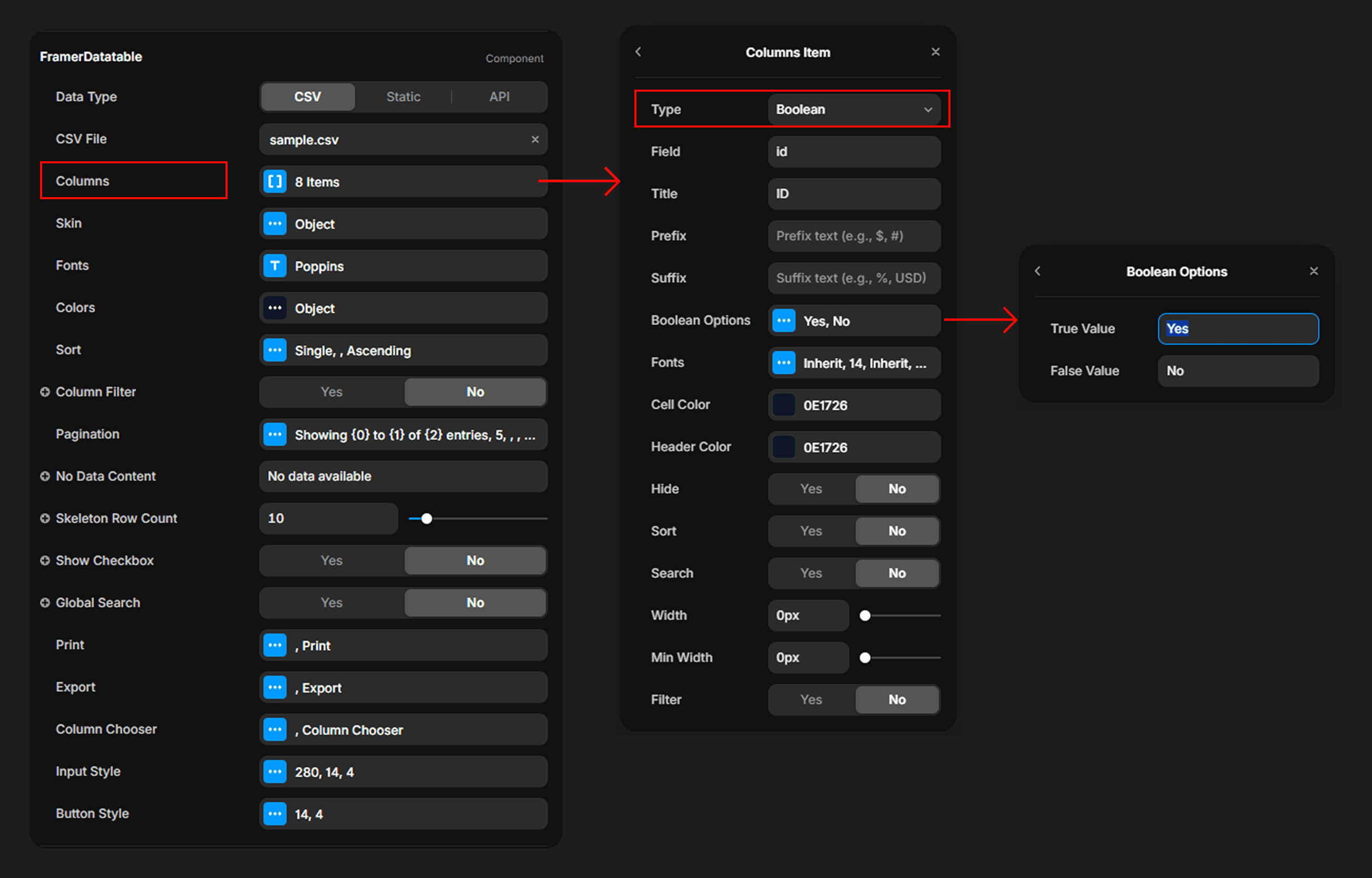Open the Skin object ellipsis icon
The image size is (1372, 878).
click(x=275, y=223)
